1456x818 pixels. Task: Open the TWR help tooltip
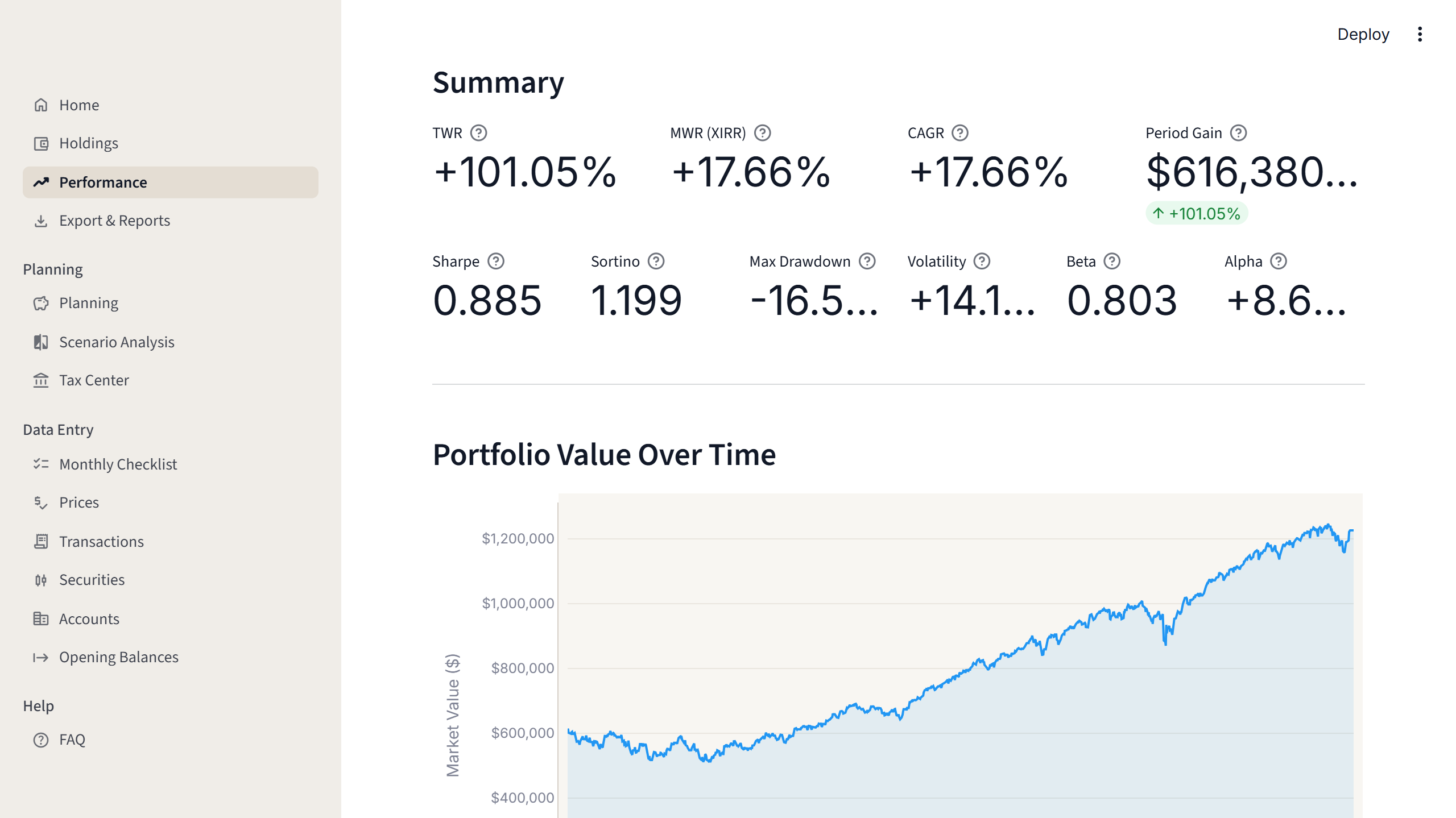coord(479,132)
